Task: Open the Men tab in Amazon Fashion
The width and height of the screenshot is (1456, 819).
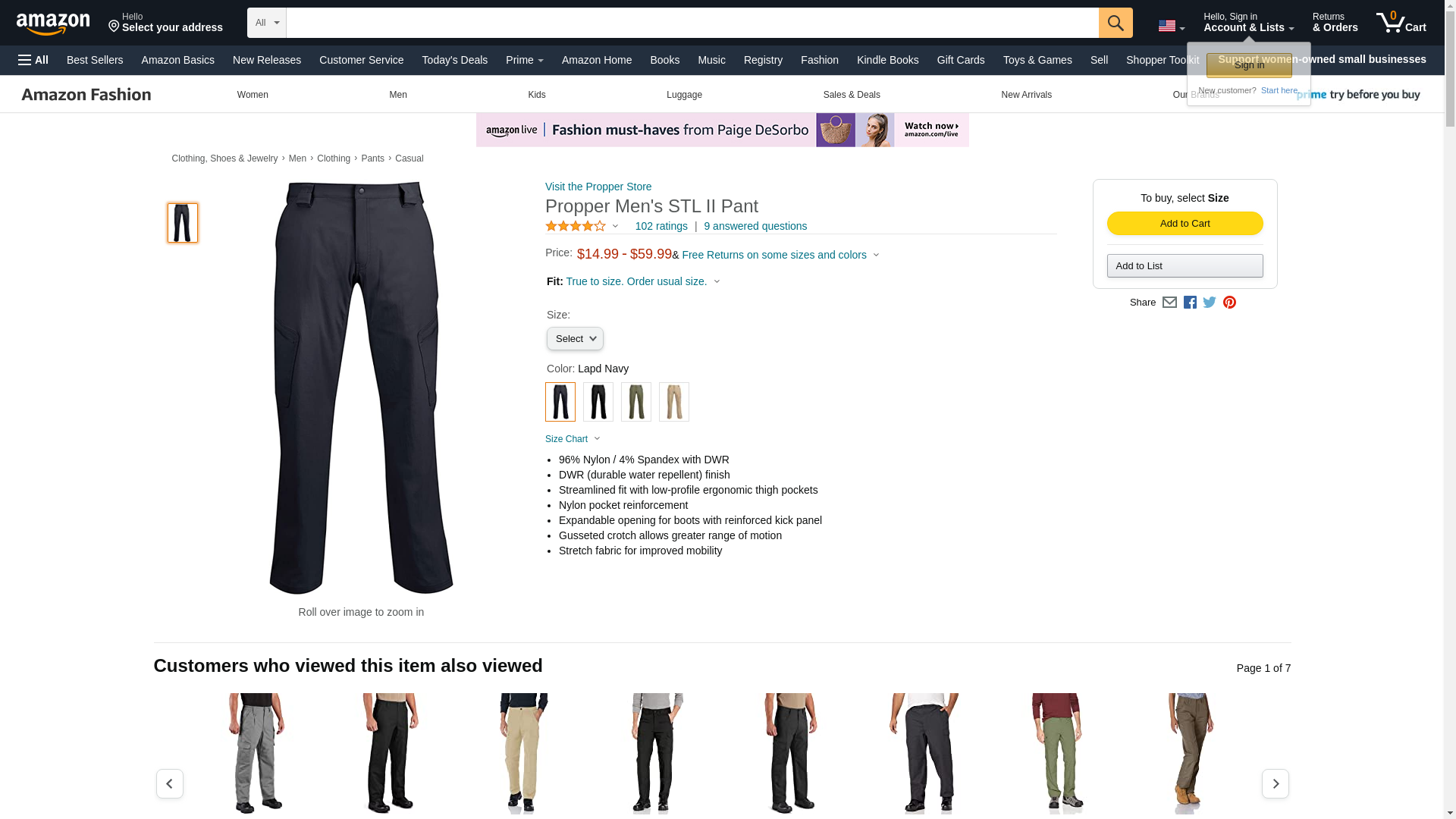Action: click(x=398, y=95)
